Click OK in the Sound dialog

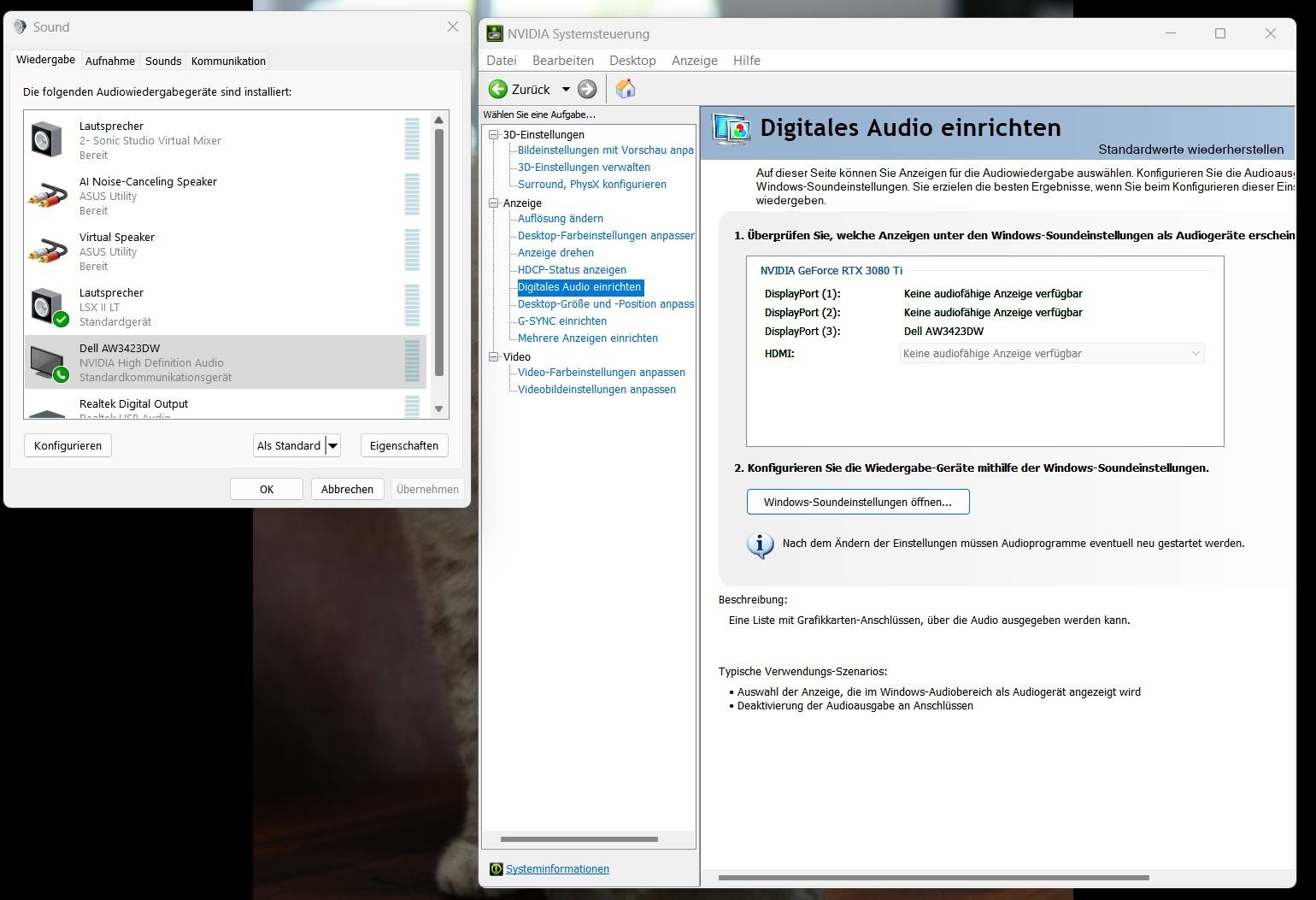(x=267, y=489)
